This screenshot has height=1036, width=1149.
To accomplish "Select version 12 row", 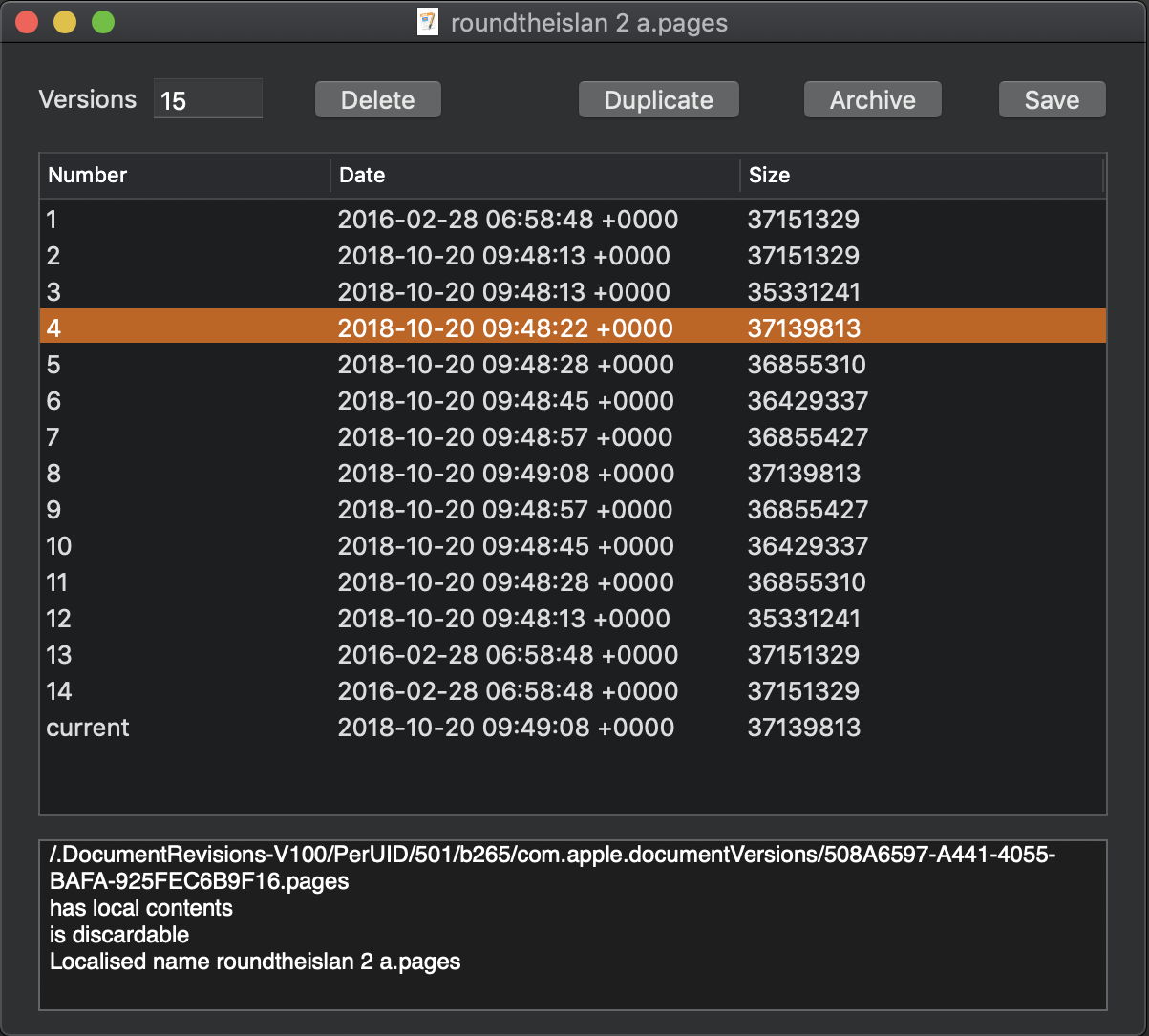I will pyautogui.click(x=572, y=619).
